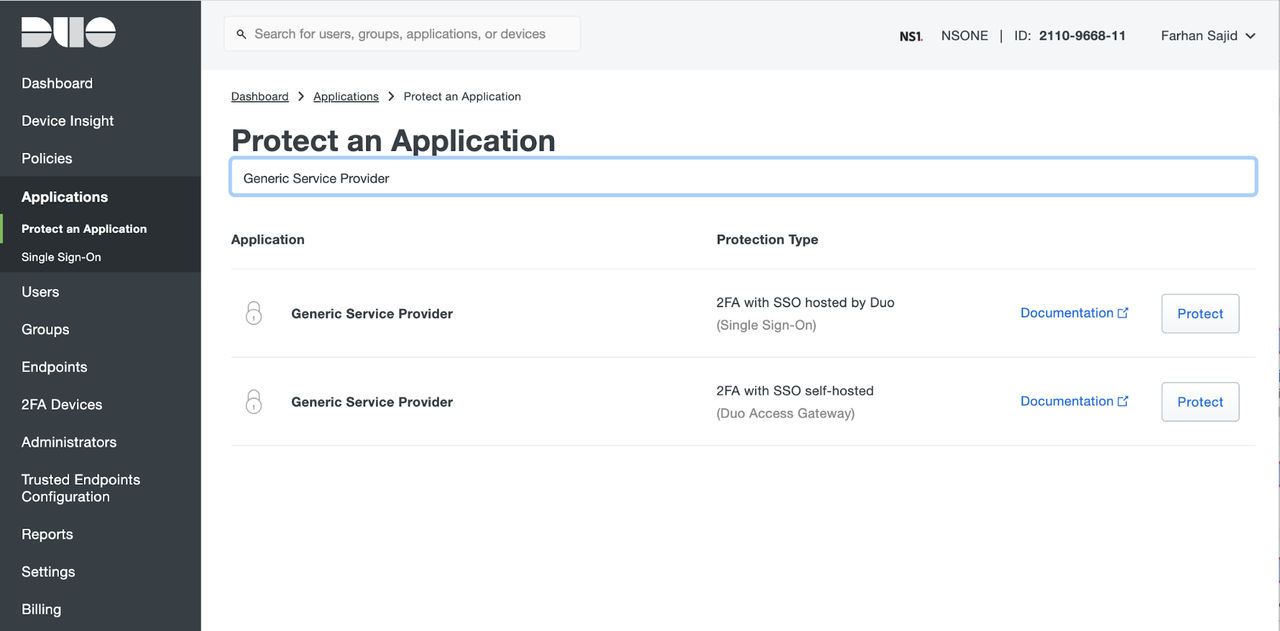Open Endpoints in sidebar
The height and width of the screenshot is (631, 1280).
pyautogui.click(x=54, y=367)
